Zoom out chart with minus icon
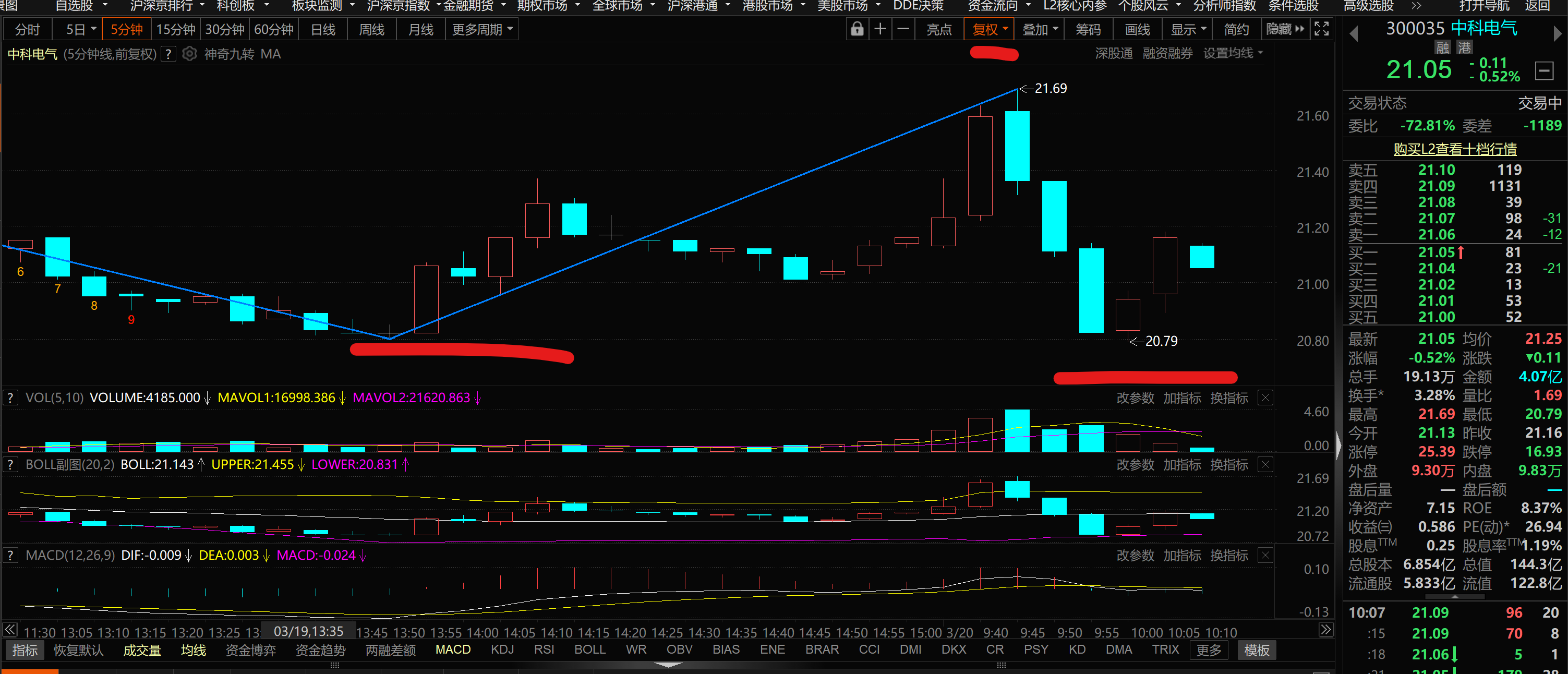Screen dimensions: 1568x674 click(x=903, y=29)
